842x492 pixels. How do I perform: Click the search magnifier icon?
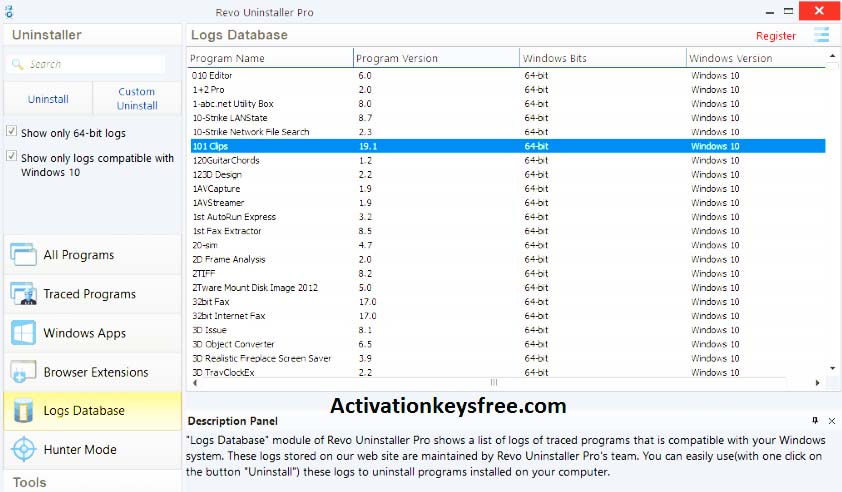coord(18,64)
